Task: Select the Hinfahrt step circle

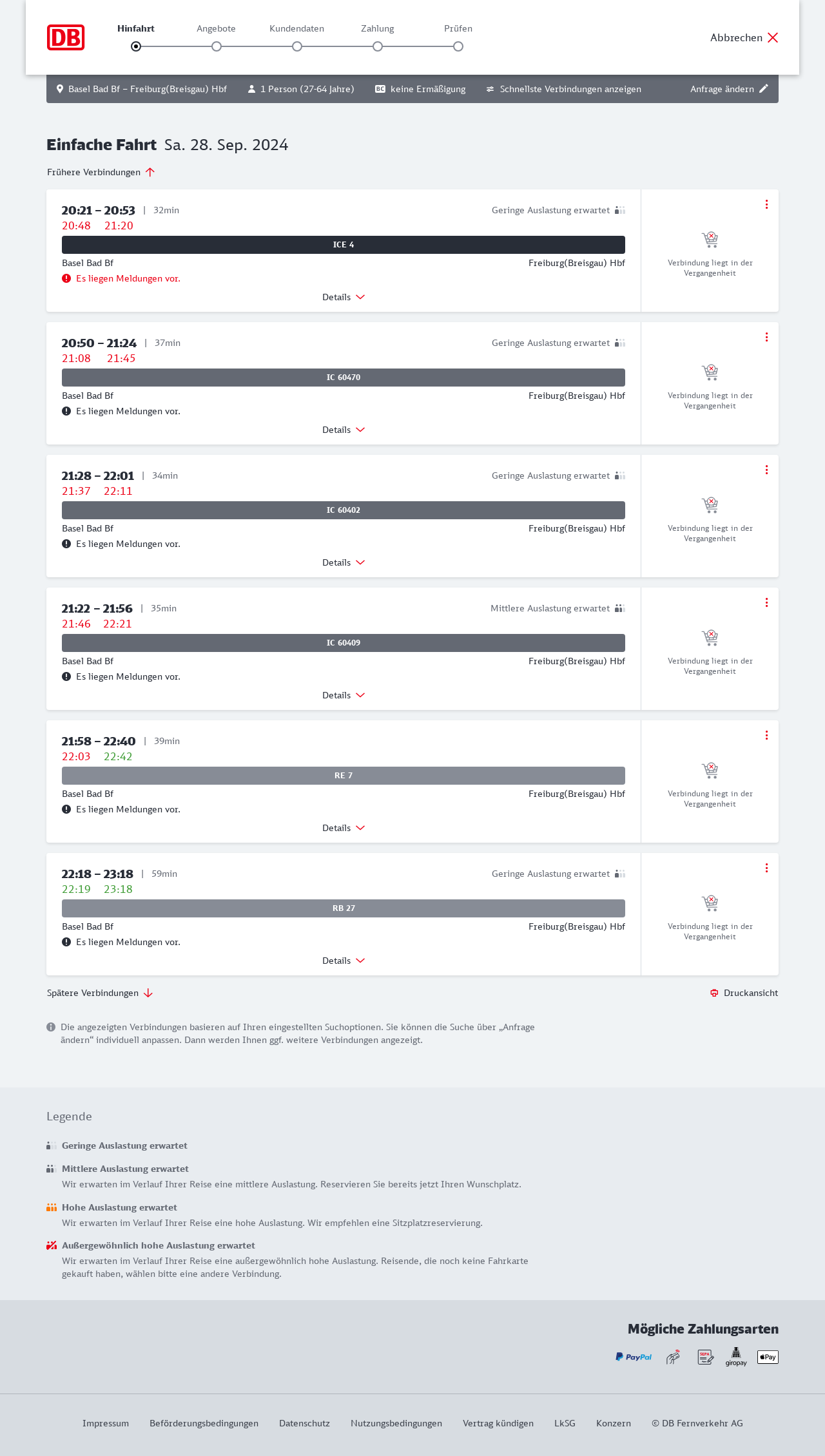Action: tap(136, 46)
